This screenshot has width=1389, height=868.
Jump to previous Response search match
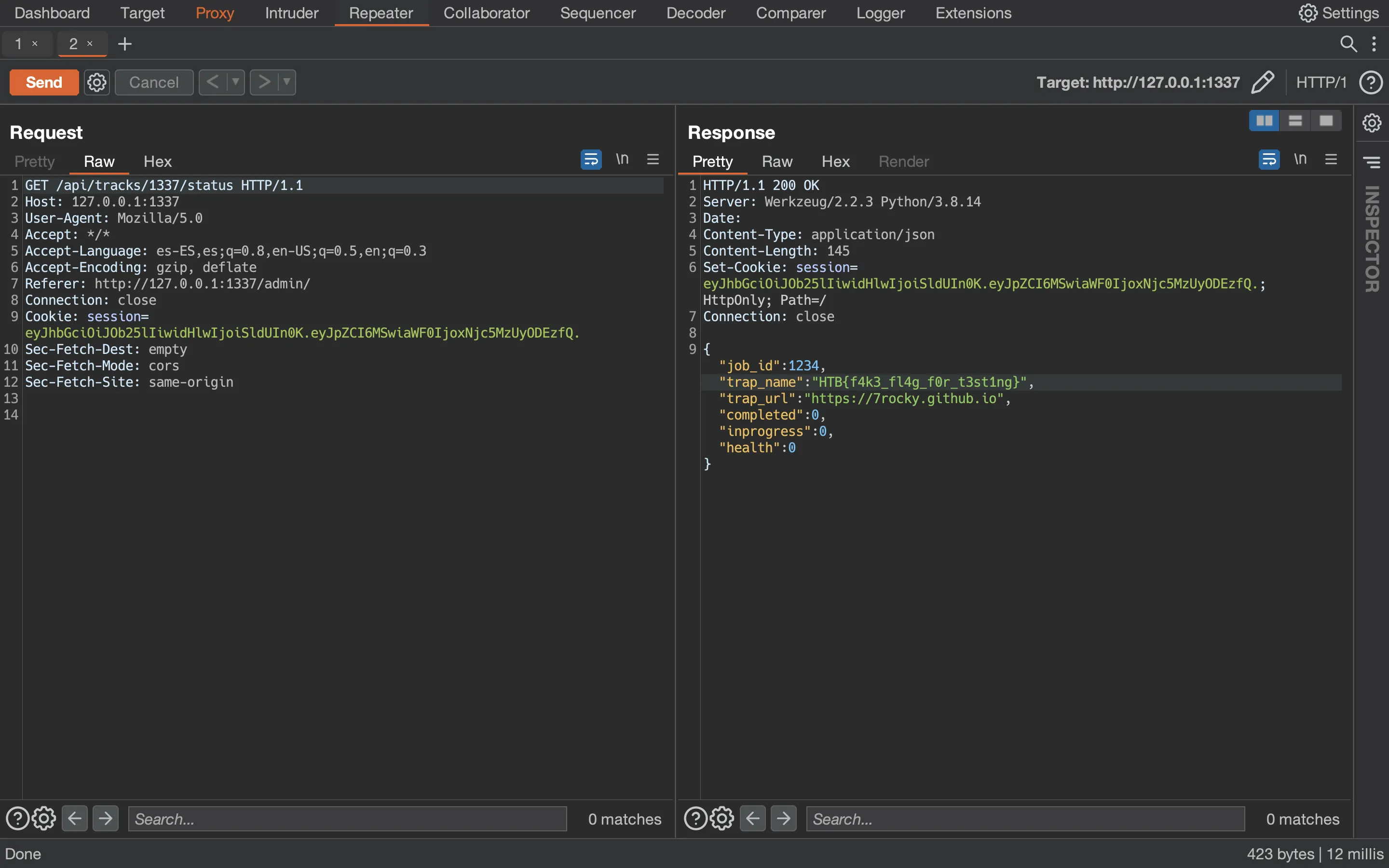pyautogui.click(x=753, y=819)
